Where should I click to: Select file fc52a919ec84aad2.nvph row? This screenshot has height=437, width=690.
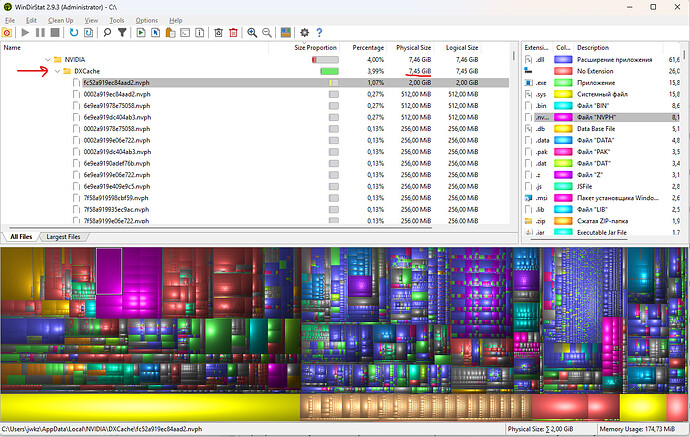click(x=255, y=83)
